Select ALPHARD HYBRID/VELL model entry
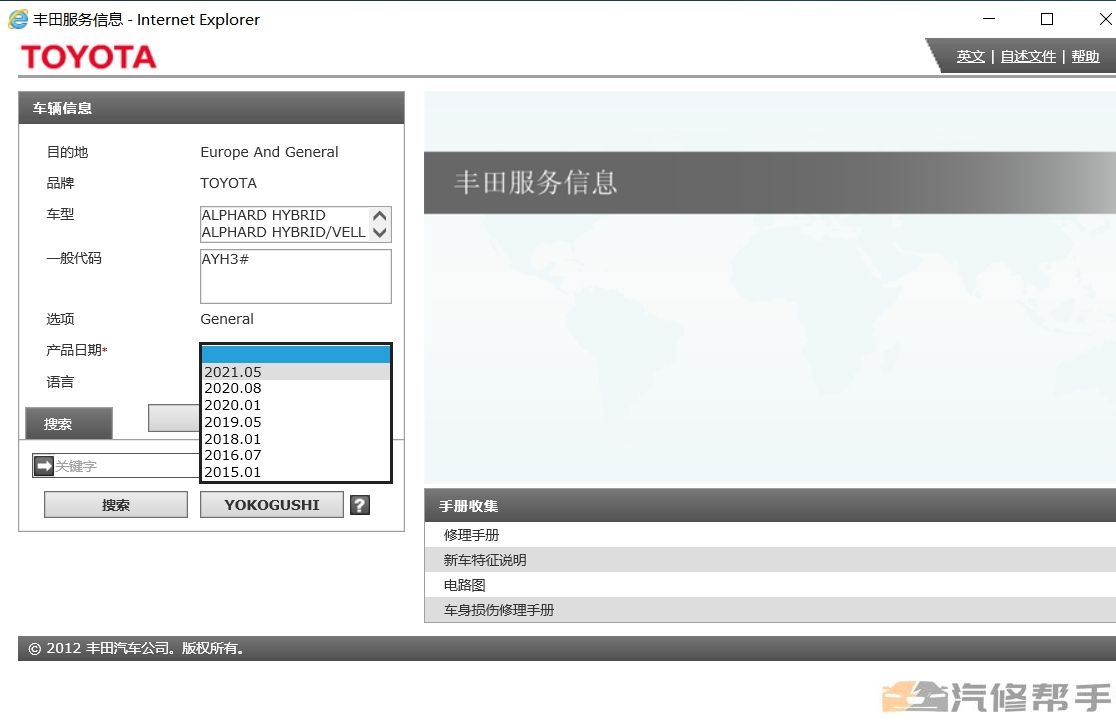The width and height of the screenshot is (1116, 724). tap(285, 232)
